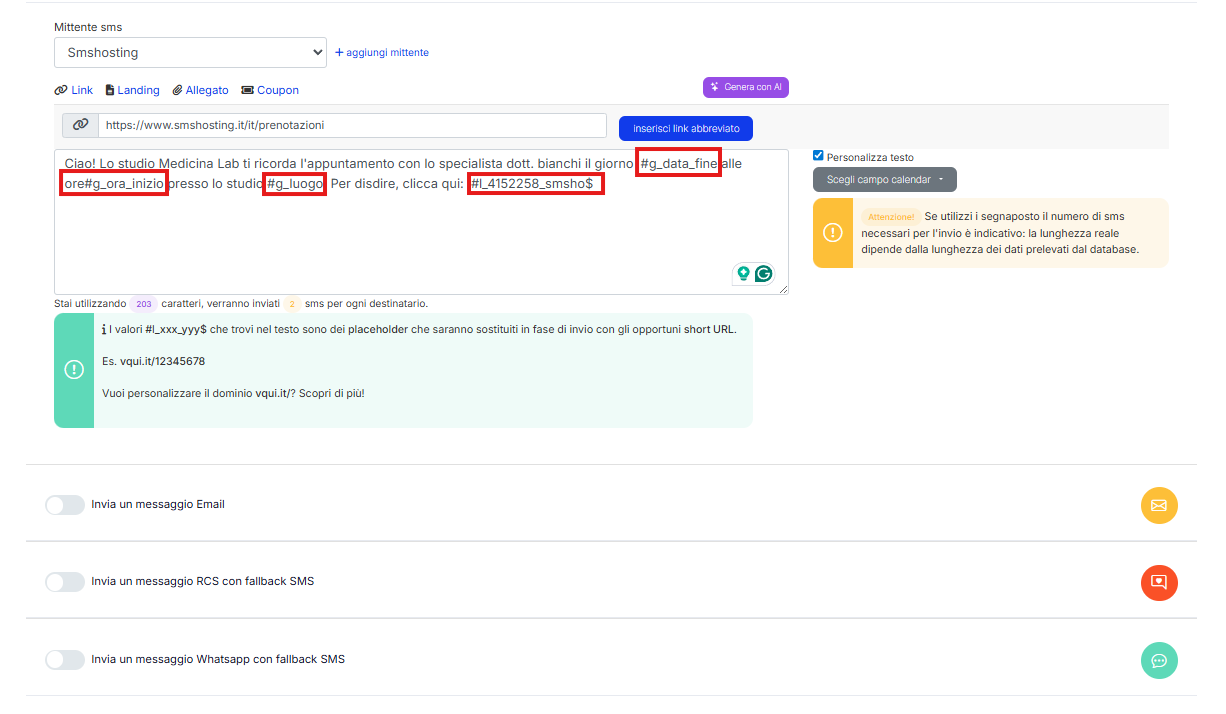Screen dimensions: 1226x714
Task: Click the Mittente sms label
Action: (88, 27)
